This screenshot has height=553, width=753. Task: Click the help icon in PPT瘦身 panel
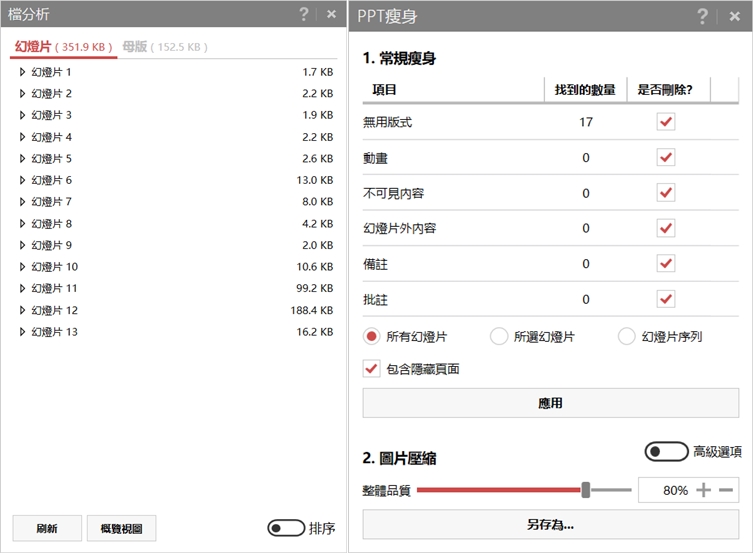click(703, 15)
